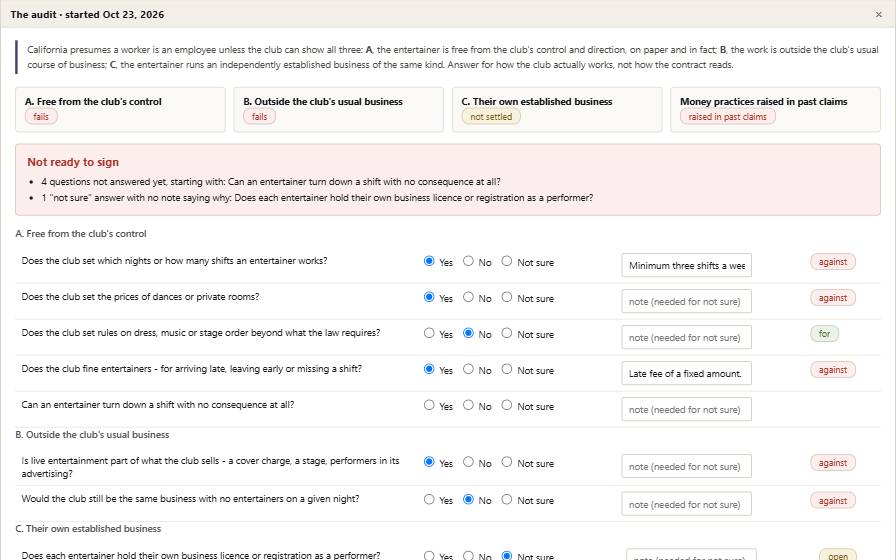Select Not sure for dress, music stage rules
This screenshot has height=560, width=896.
tap(507, 333)
